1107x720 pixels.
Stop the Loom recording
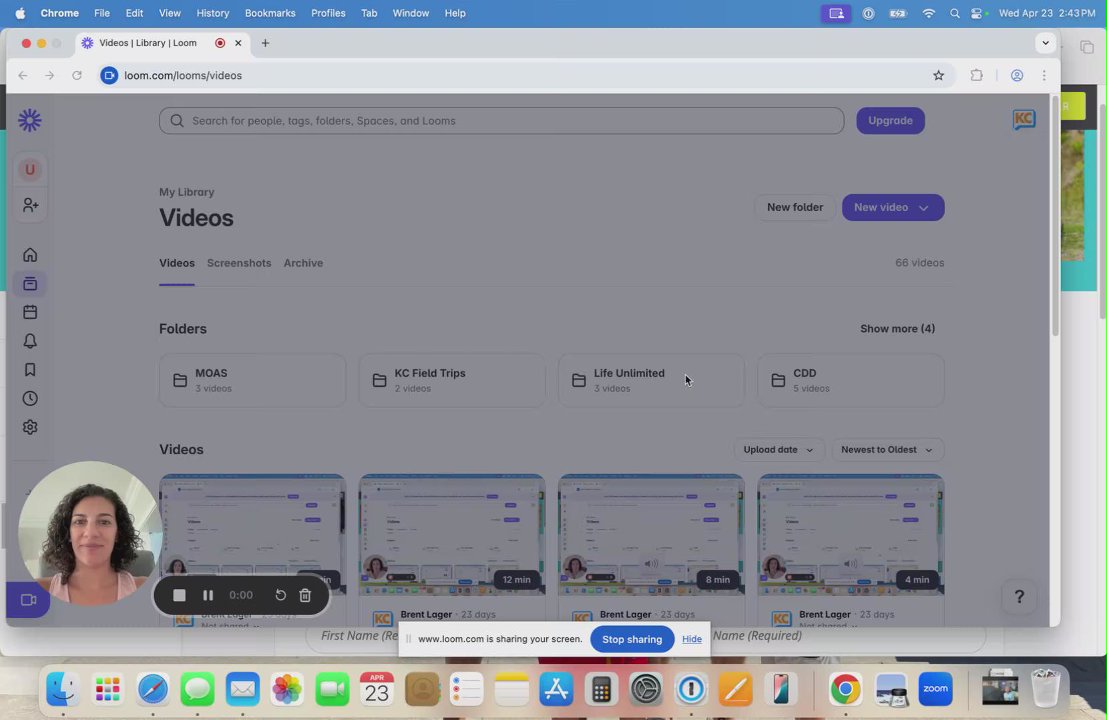tap(179, 595)
